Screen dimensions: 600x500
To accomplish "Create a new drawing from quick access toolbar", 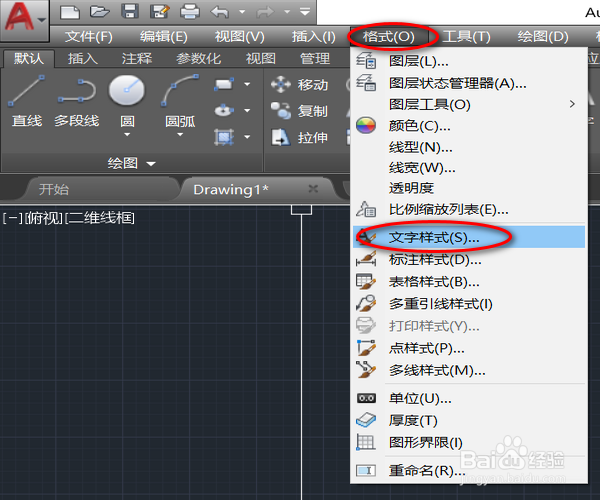I will tap(70, 12).
